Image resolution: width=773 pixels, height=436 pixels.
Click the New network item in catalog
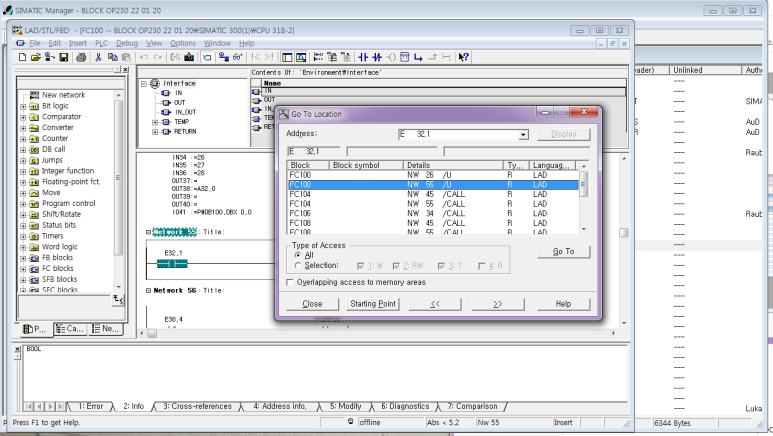(x=63, y=95)
